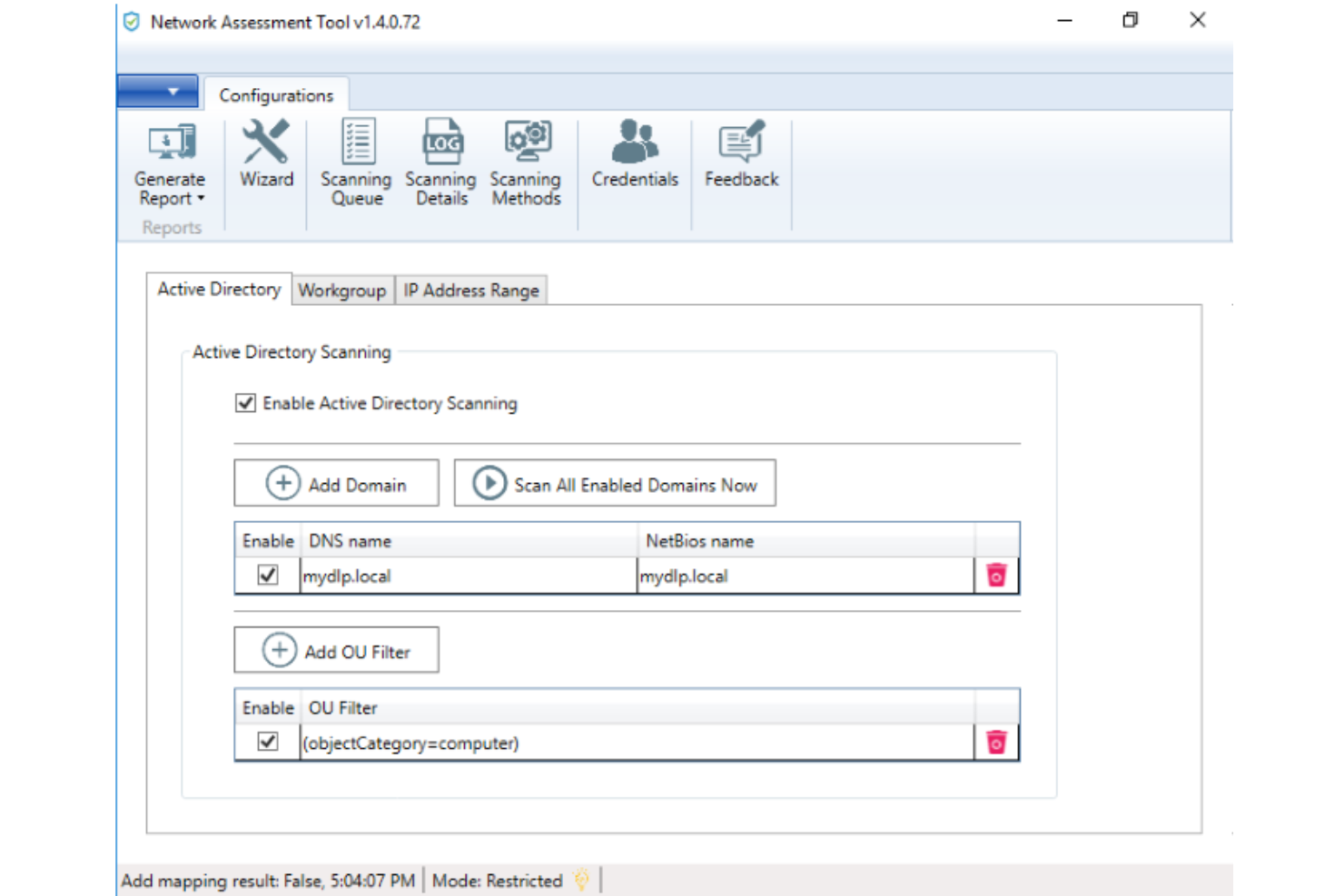Viewport: 1344px width, 896px height.
Task: Toggle Enable Active Directory Scanning checkbox
Action: point(245,403)
